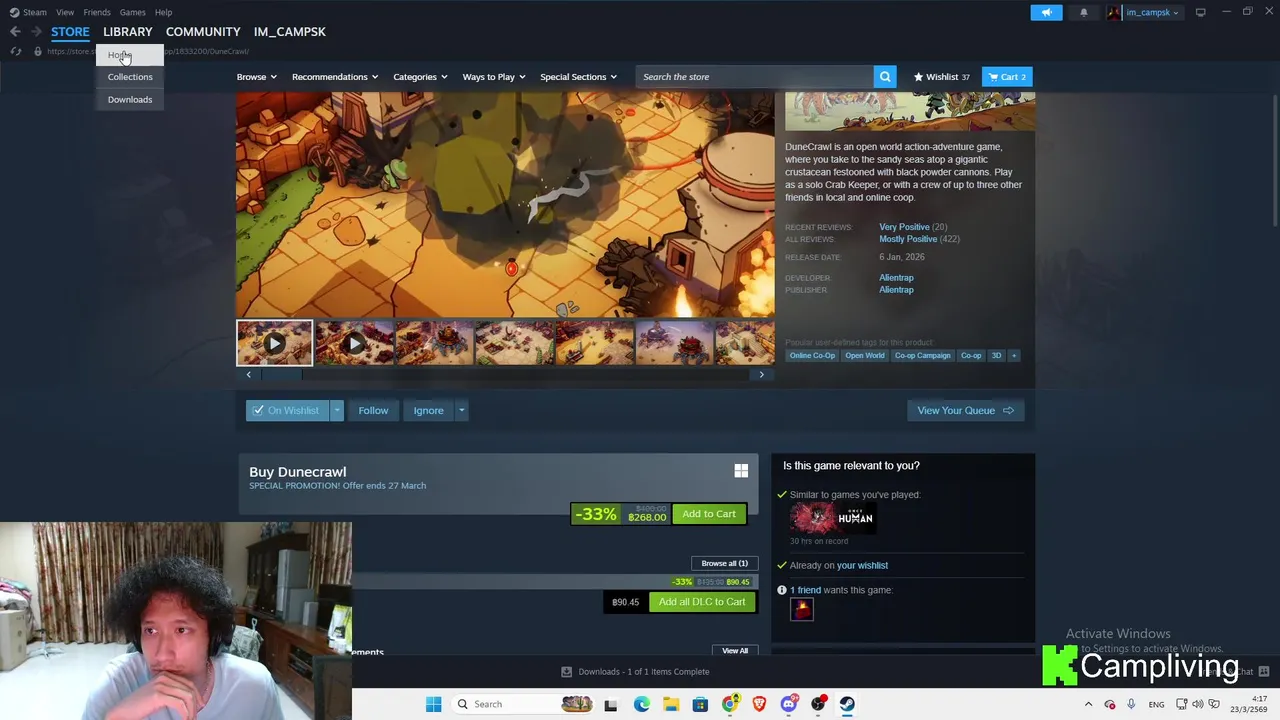Open Brave browser from the taskbar
This screenshot has height=720, width=1280.
(759, 704)
